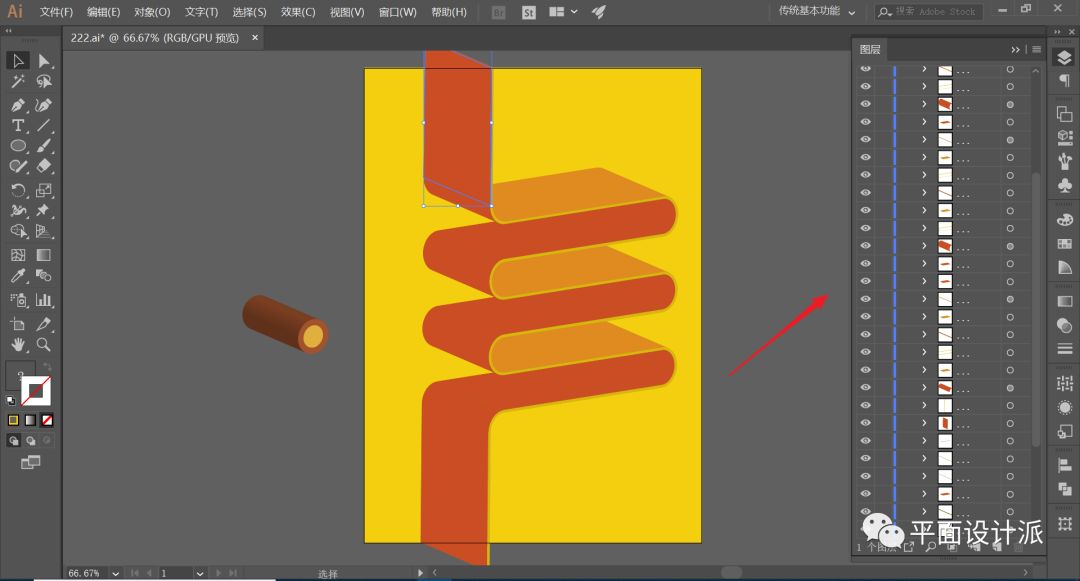Choose the Hand tool
Image resolution: width=1080 pixels, height=581 pixels.
(18, 344)
